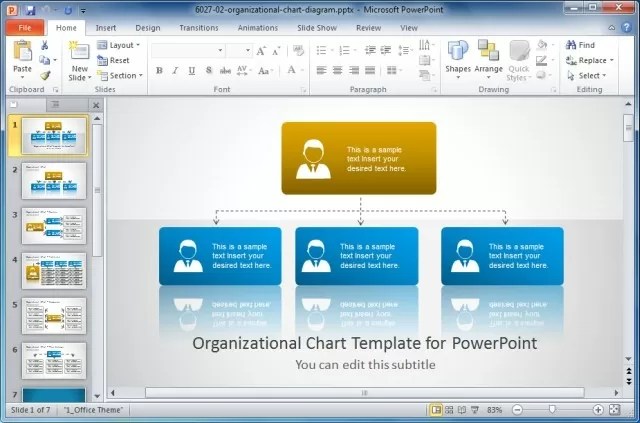Open the font name combo box

[188, 51]
